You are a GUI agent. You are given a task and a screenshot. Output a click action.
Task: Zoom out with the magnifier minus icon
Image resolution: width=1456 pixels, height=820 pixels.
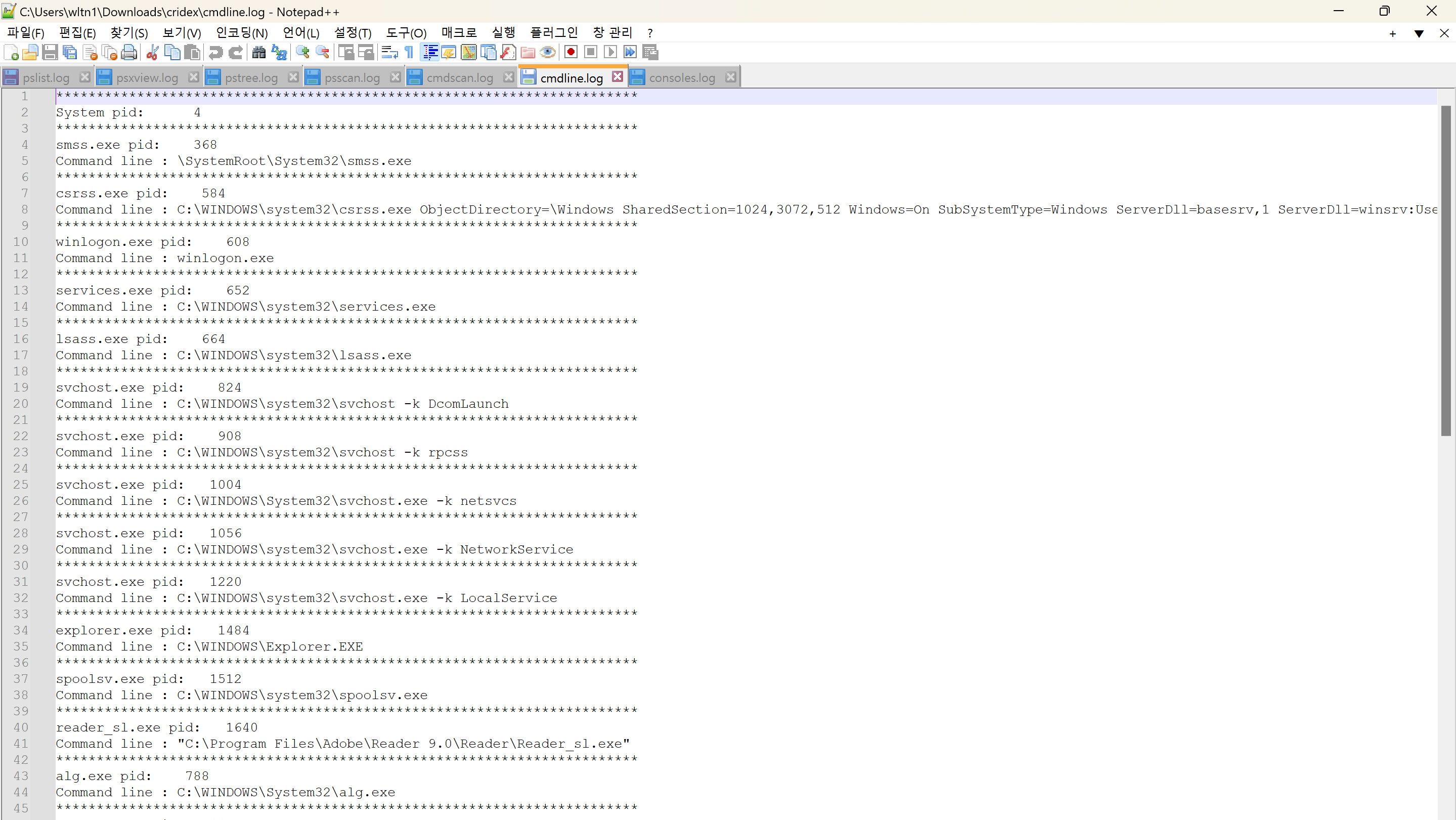tap(322, 53)
